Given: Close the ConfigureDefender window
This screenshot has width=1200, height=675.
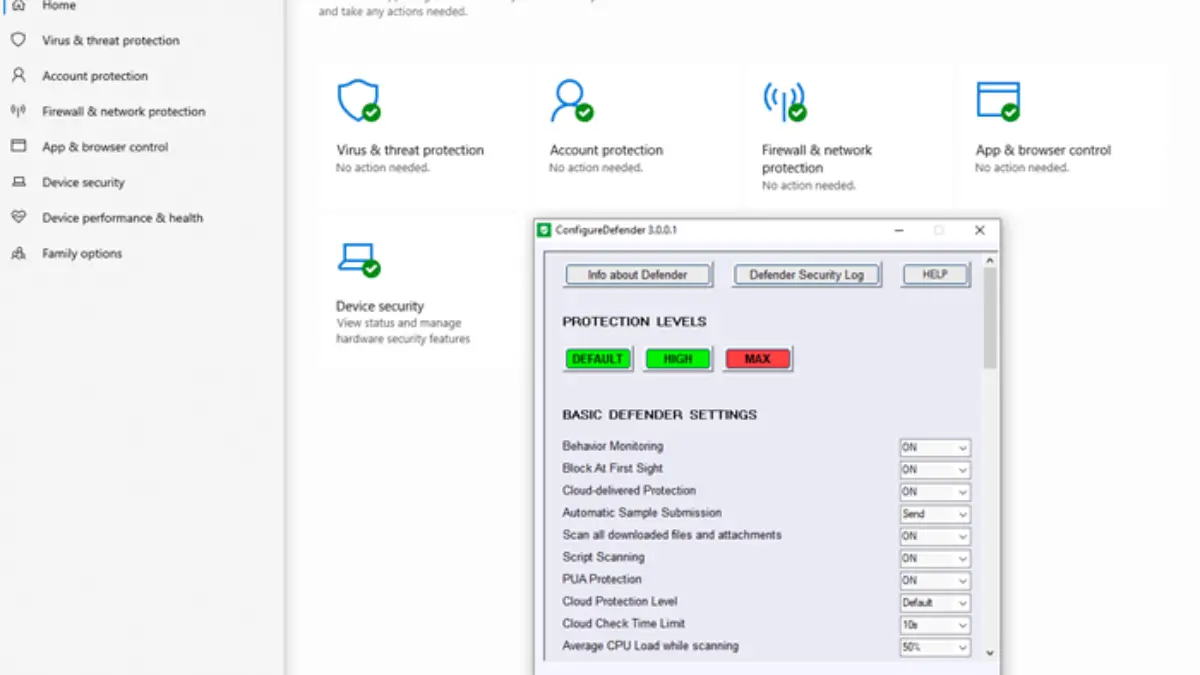Looking at the screenshot, I should tap(980, 230).
